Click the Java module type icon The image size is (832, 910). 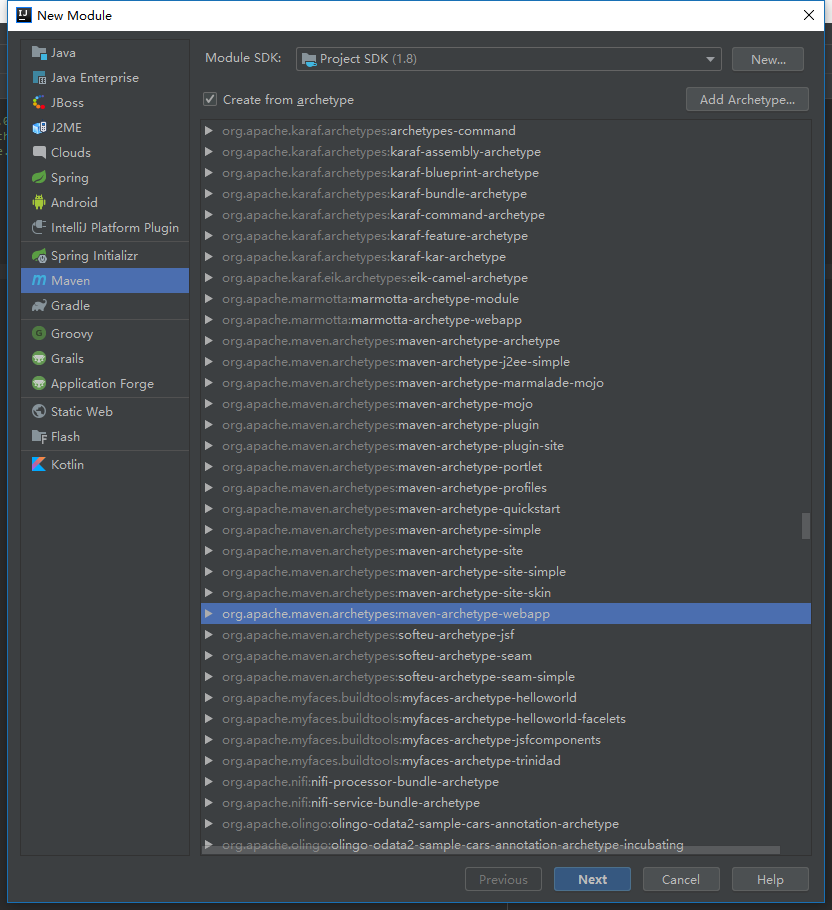[x=39, y=53]
